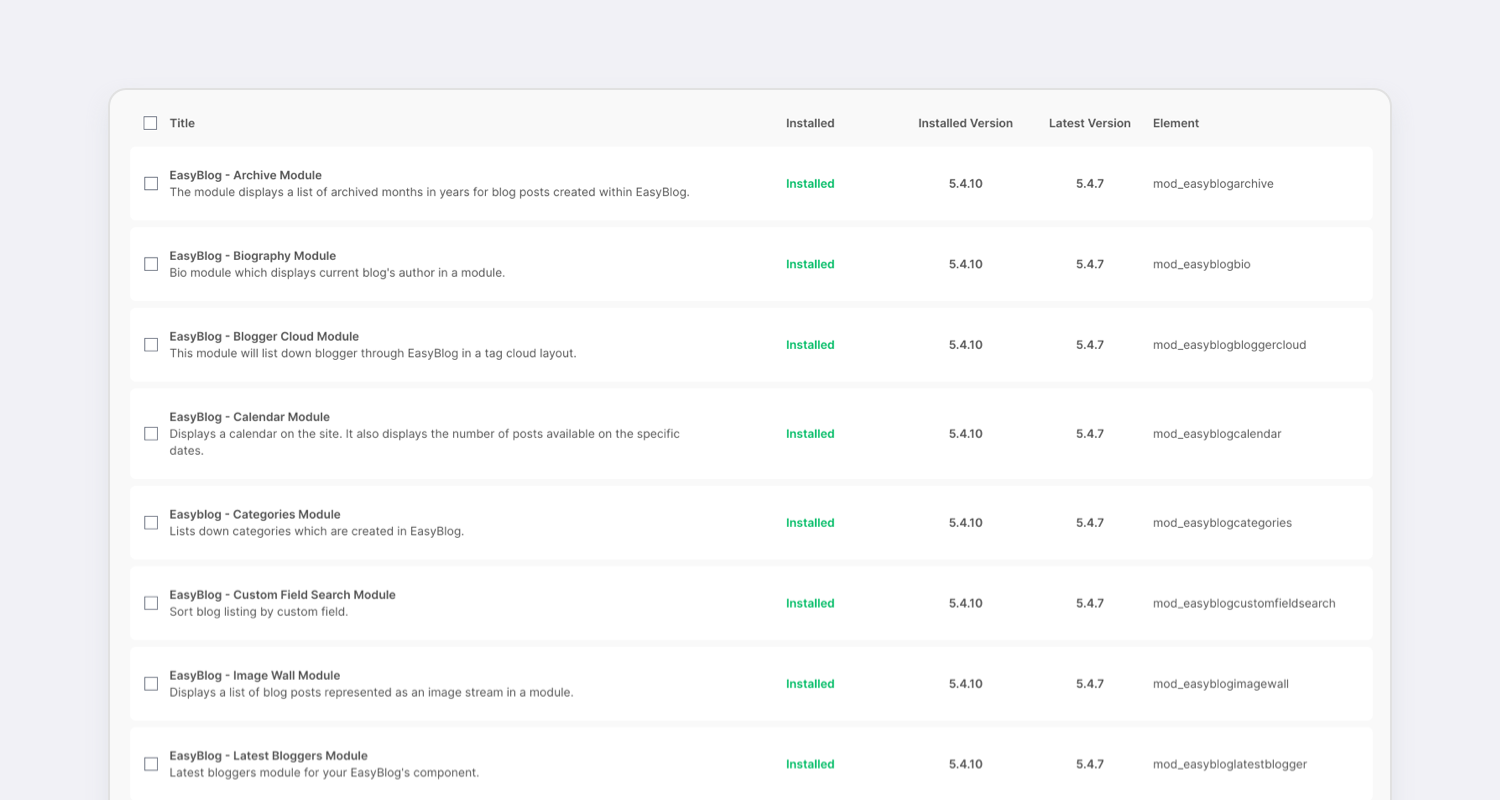The image size is (1500, 800).
Task: Tick the Calendar Module checkbox
Action: pos(151,434)
